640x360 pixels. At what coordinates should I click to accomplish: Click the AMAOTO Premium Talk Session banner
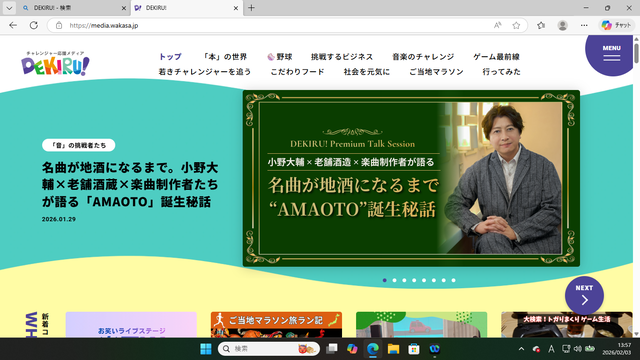[411, 178]
